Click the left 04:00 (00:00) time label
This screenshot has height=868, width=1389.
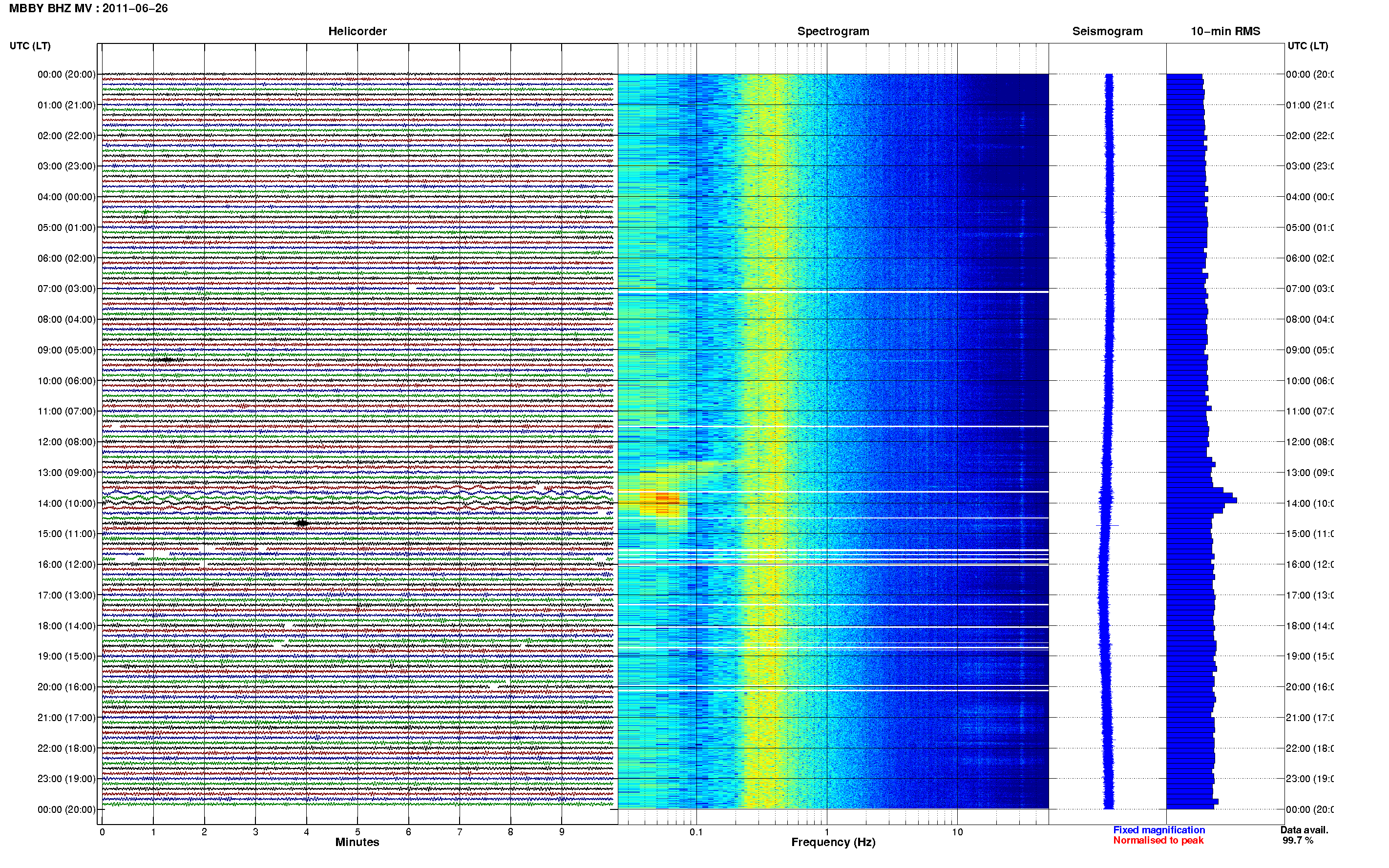(x=66, y=197)
